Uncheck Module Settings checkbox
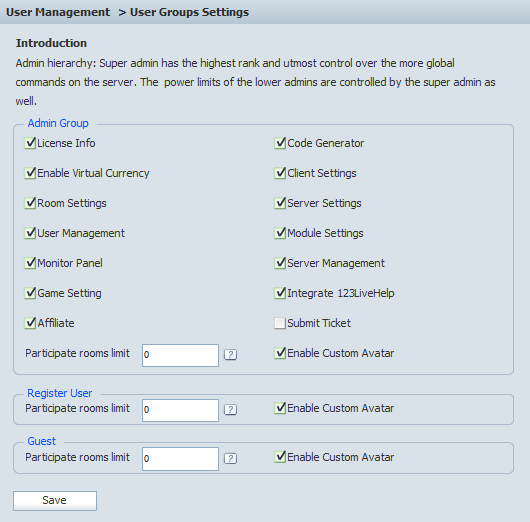 tap(280, 233)
